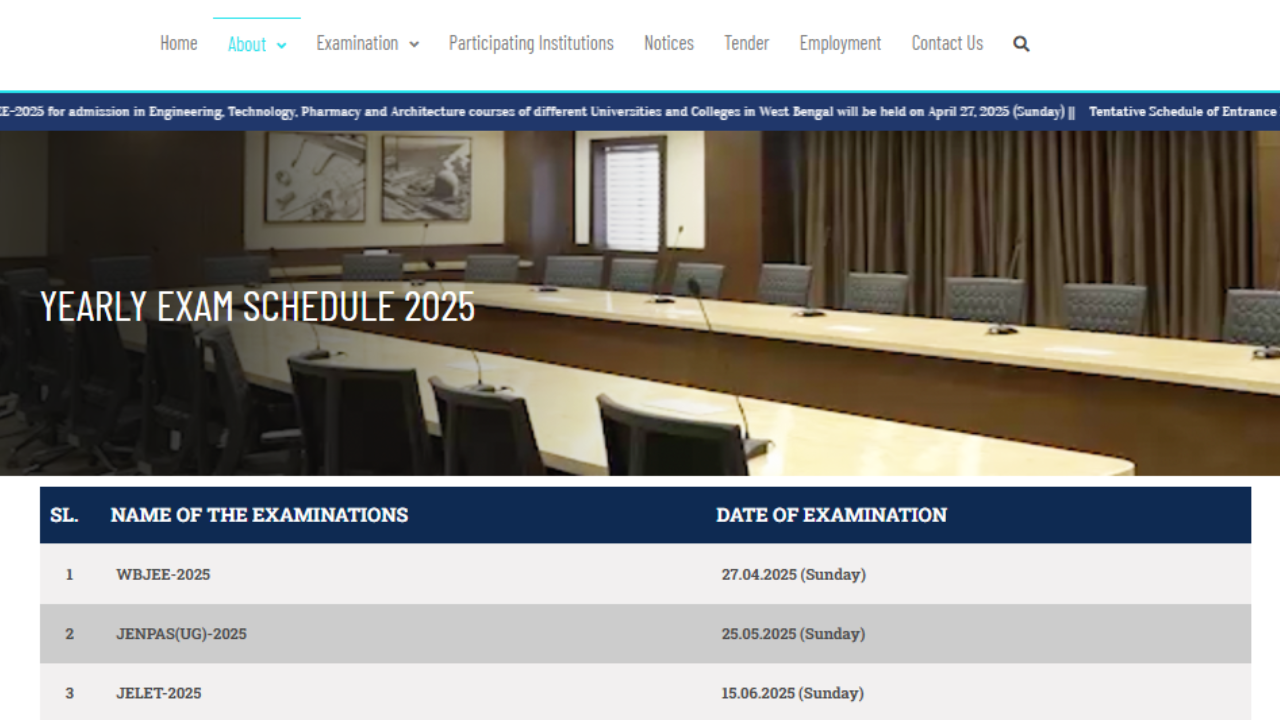Click serial number 1 in table
Viewport: 1280px width, 720px height.
pos(69,575)
